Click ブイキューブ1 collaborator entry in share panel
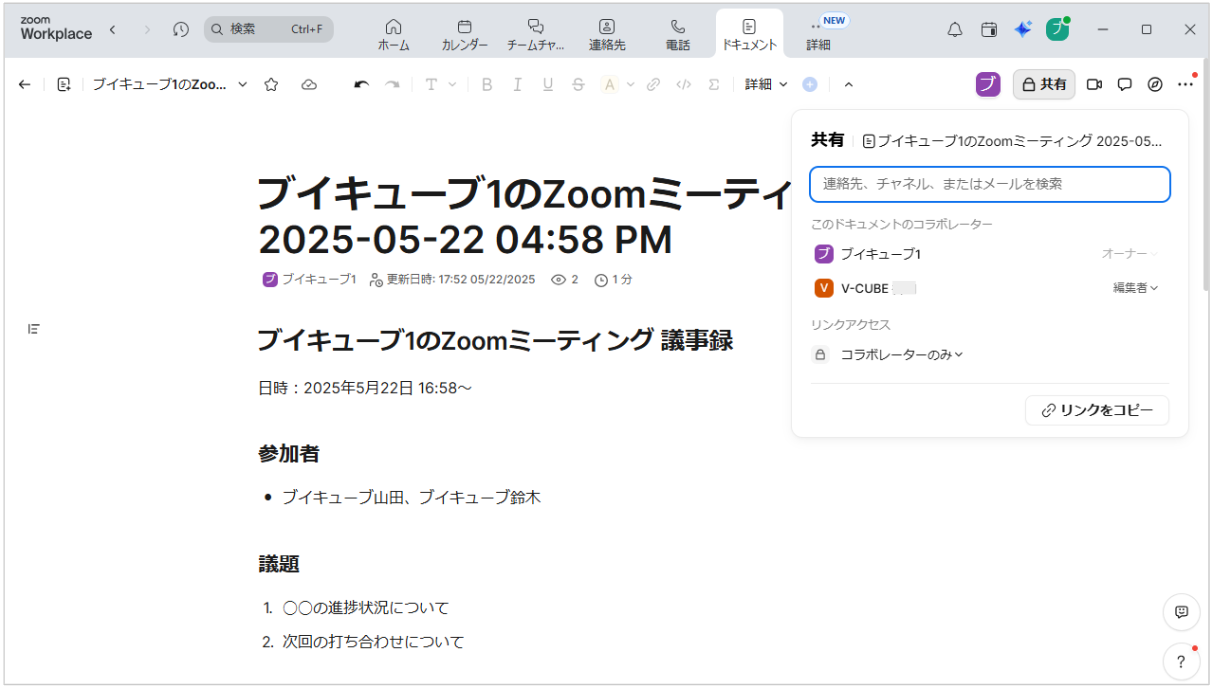 point(868,254)
